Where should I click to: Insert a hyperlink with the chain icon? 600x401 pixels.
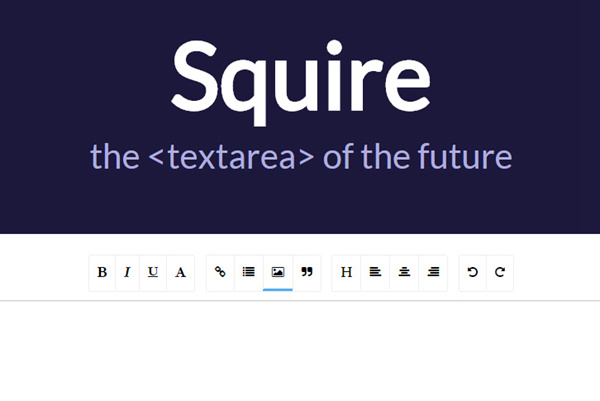[220, 272]
